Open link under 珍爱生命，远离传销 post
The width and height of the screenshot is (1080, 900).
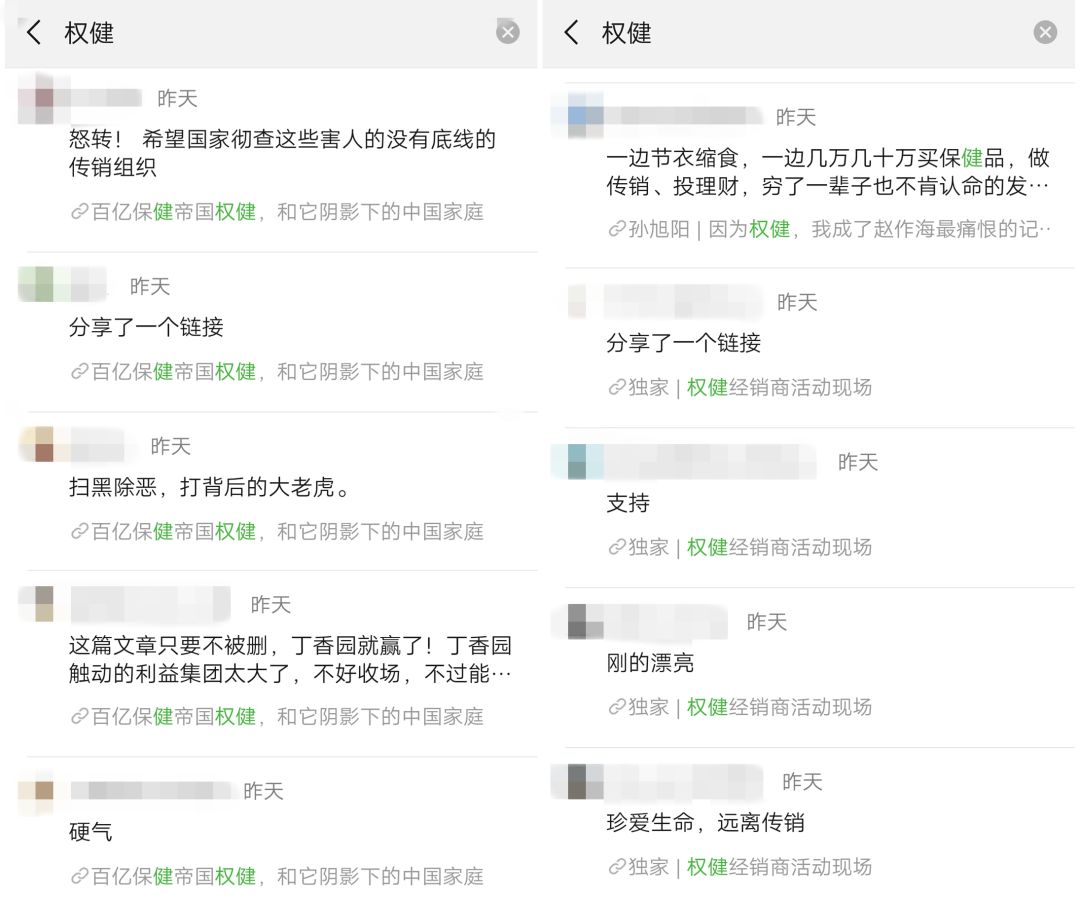click(740, 866)
